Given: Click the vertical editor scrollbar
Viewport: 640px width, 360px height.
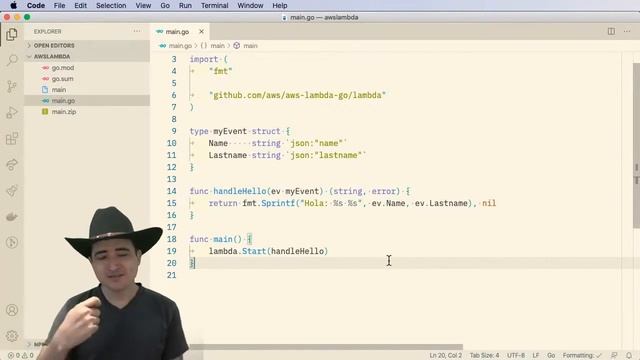Looking at the screenshot, I should click(x=636, y=146).
